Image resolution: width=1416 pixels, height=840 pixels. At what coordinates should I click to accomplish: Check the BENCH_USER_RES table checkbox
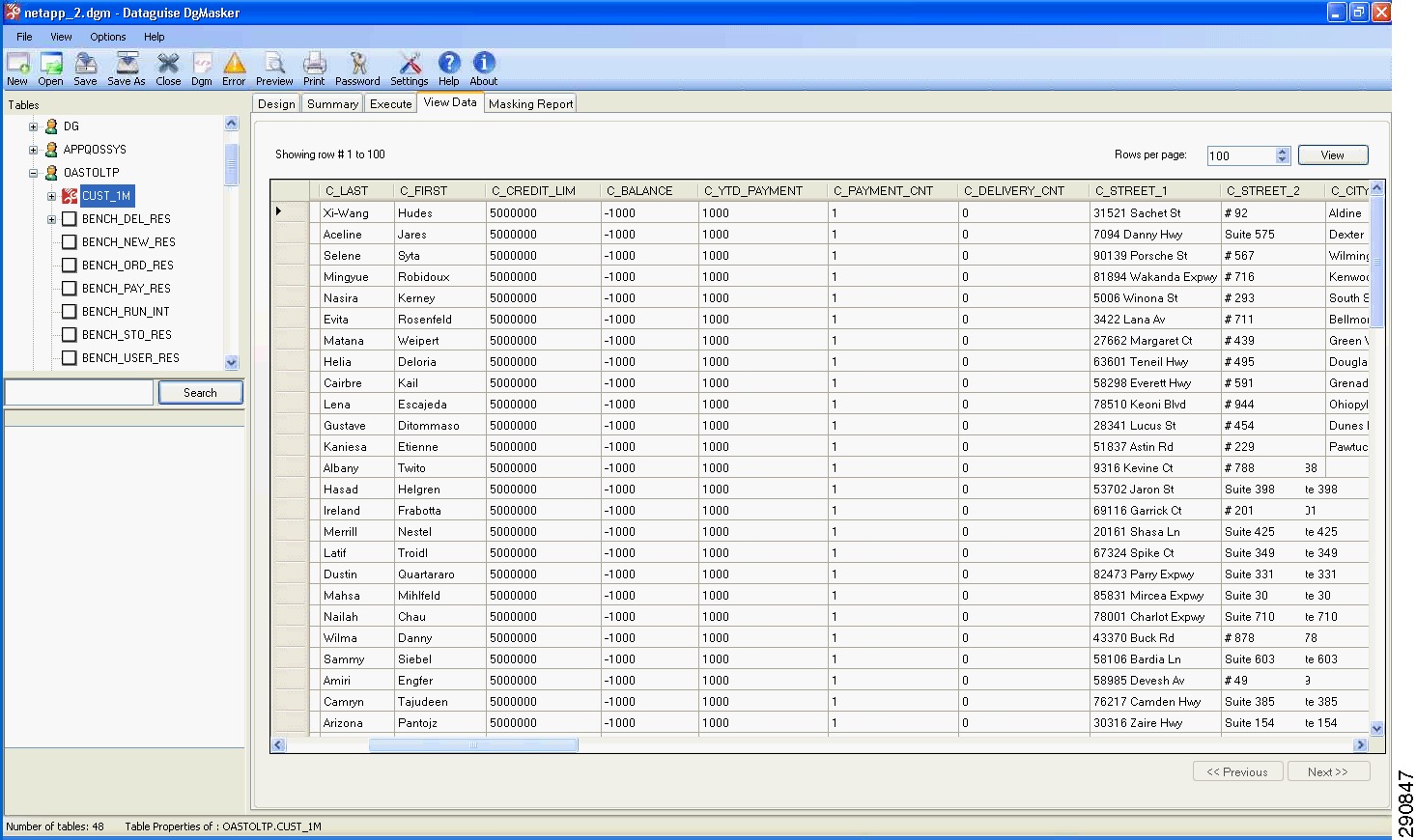tap(70, 358)
